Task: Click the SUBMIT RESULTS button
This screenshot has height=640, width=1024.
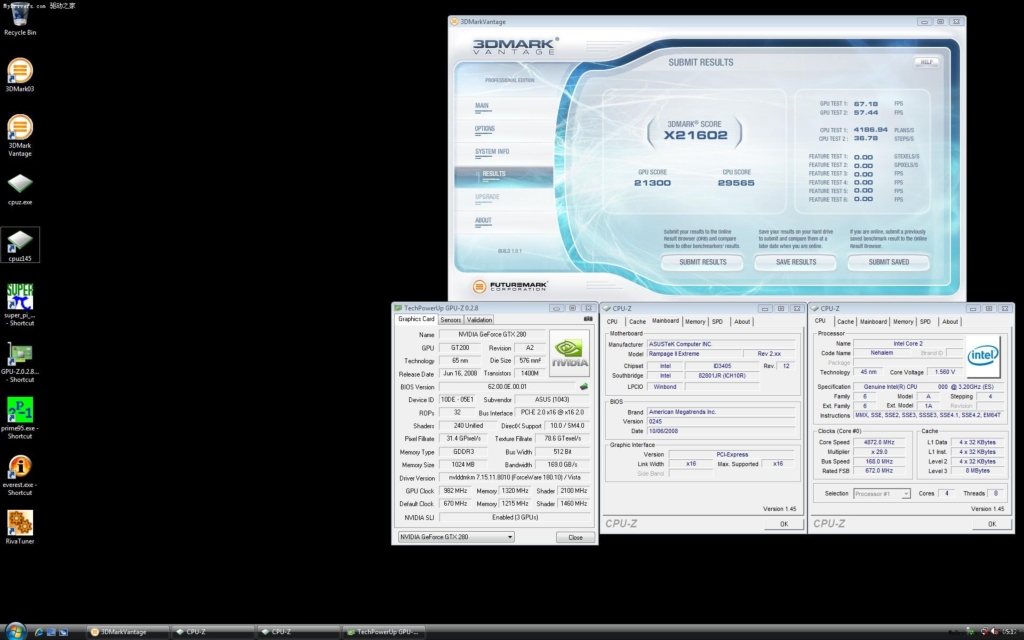Action: pos(703,262)
